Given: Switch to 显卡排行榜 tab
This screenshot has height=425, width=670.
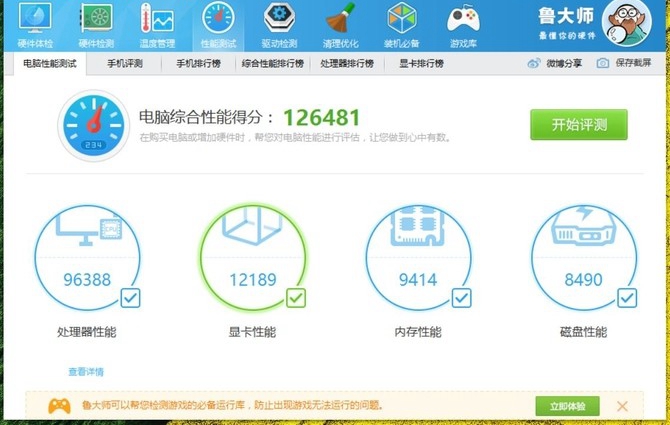Looking at the screenshot, I should pyautogui.click(x=421, y=64).
